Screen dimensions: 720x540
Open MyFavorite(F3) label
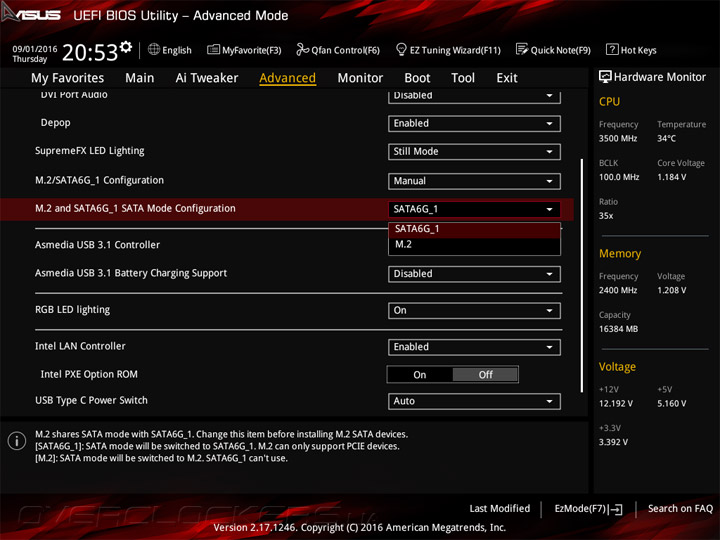tap(252, 50)
